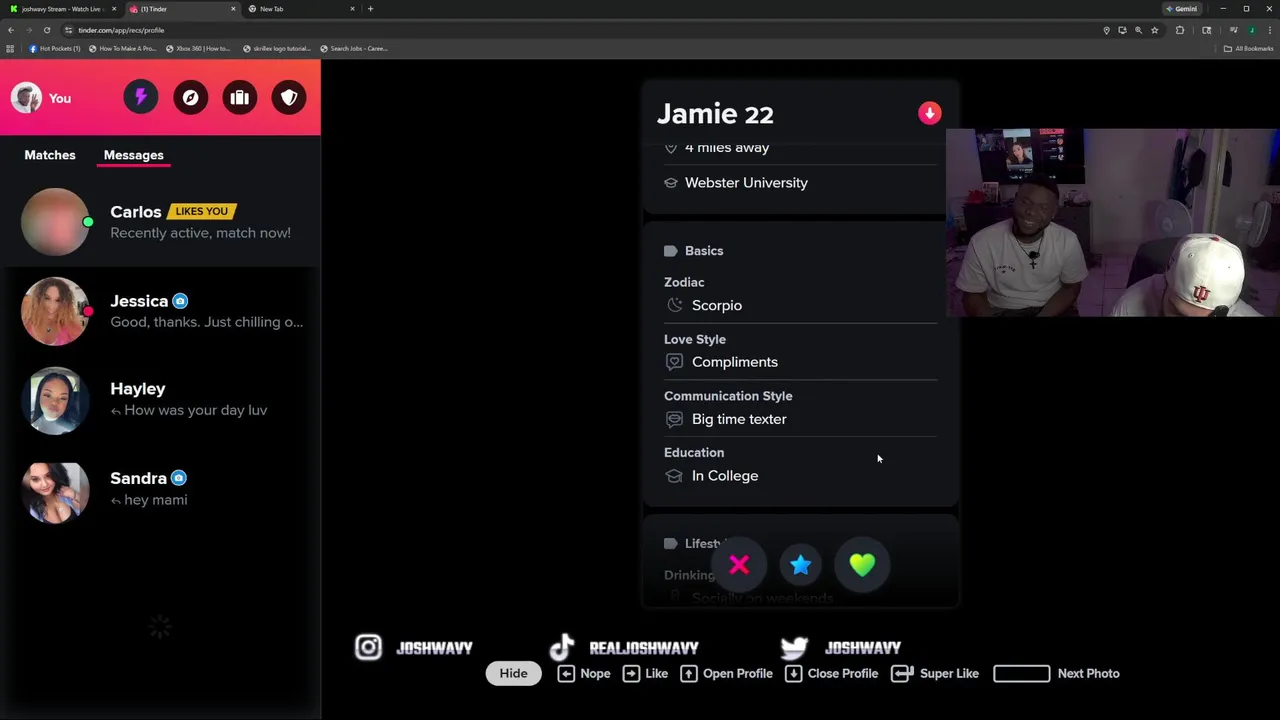
Task: Click Hayley's profile photo thumbnail
Action: (55, 401)
